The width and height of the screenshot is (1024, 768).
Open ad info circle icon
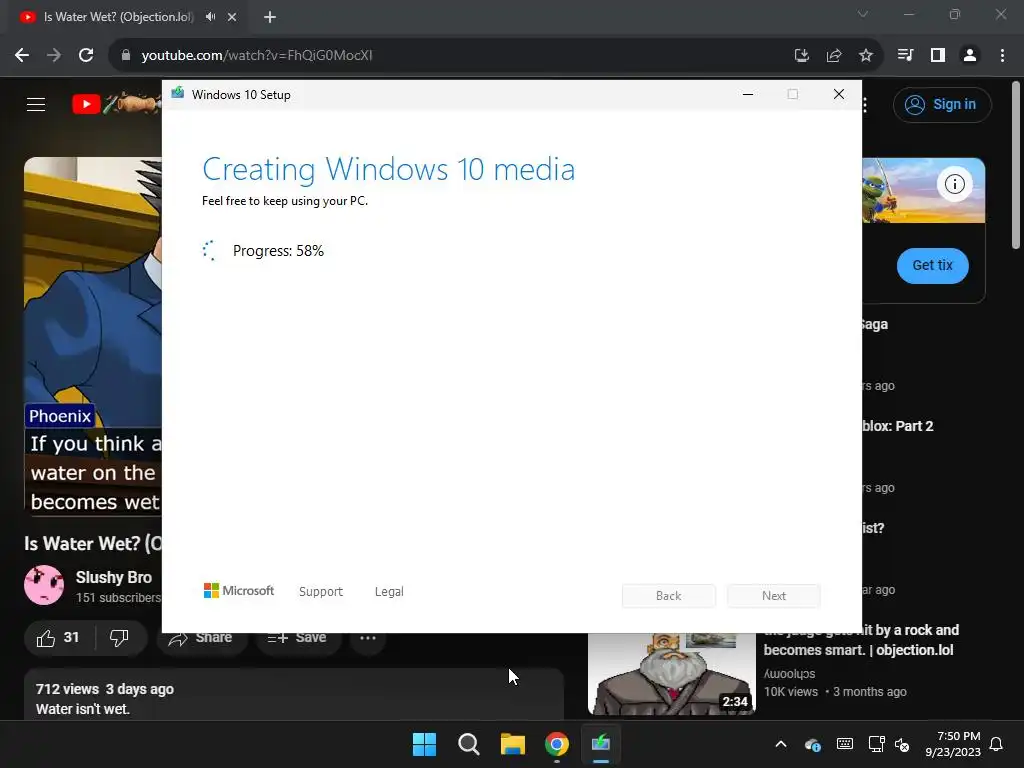(x=955, y=184)
